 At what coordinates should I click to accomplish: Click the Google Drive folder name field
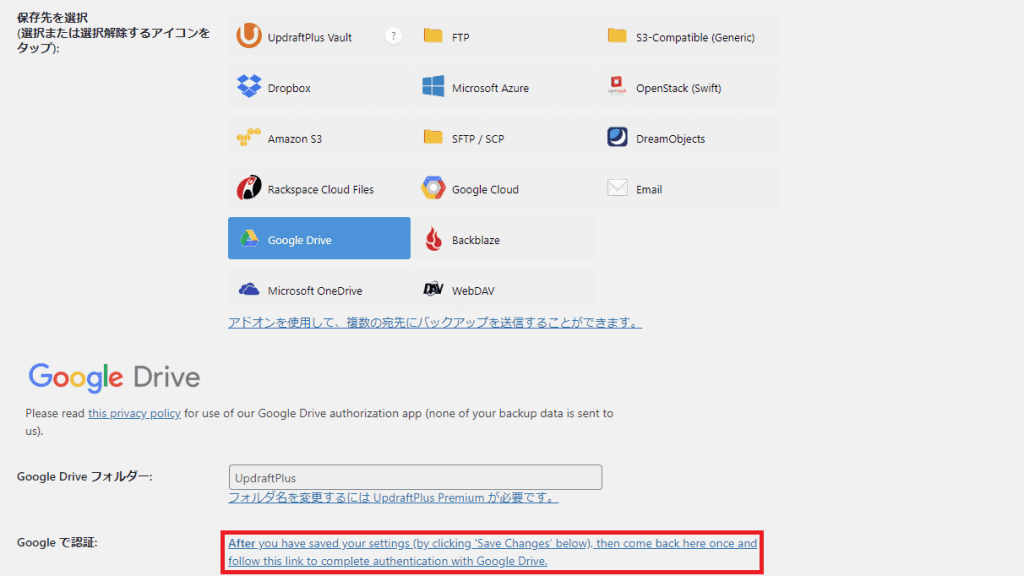415,477
